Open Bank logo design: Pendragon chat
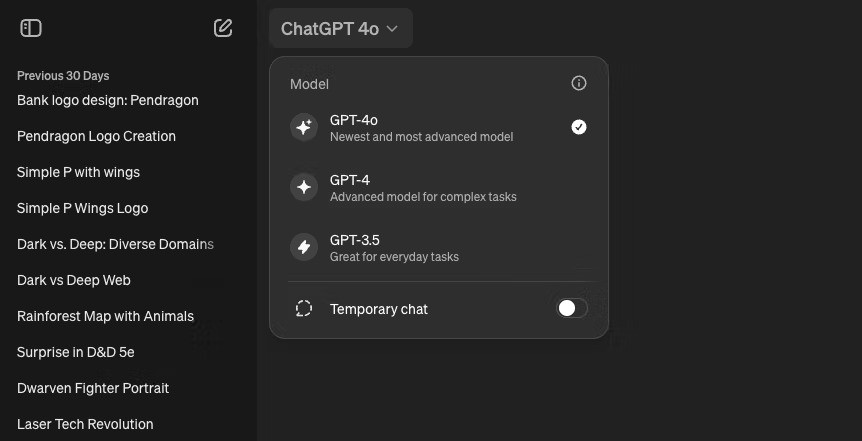862x441 pixels. [108, 100]
